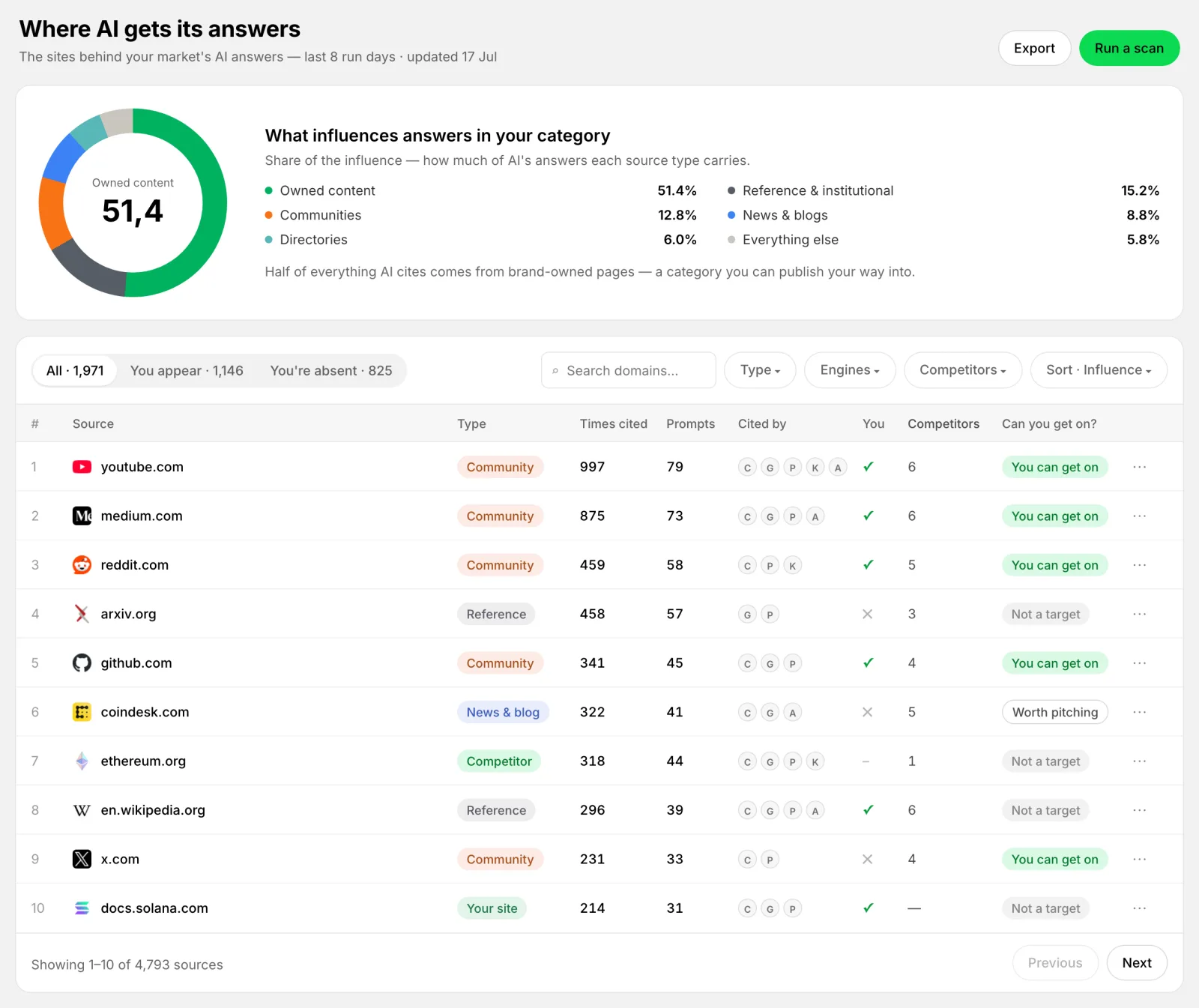Click the YouTube favicon in row 1
This screenshot has height=1008, width=1199.
coord(82,467)
